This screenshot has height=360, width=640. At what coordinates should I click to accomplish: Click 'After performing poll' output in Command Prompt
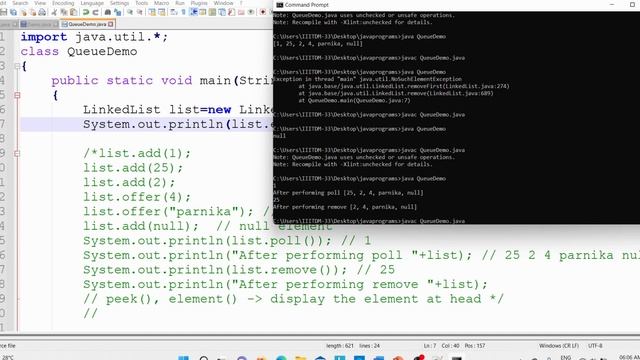pyautogui.click(x=348, y=193)
